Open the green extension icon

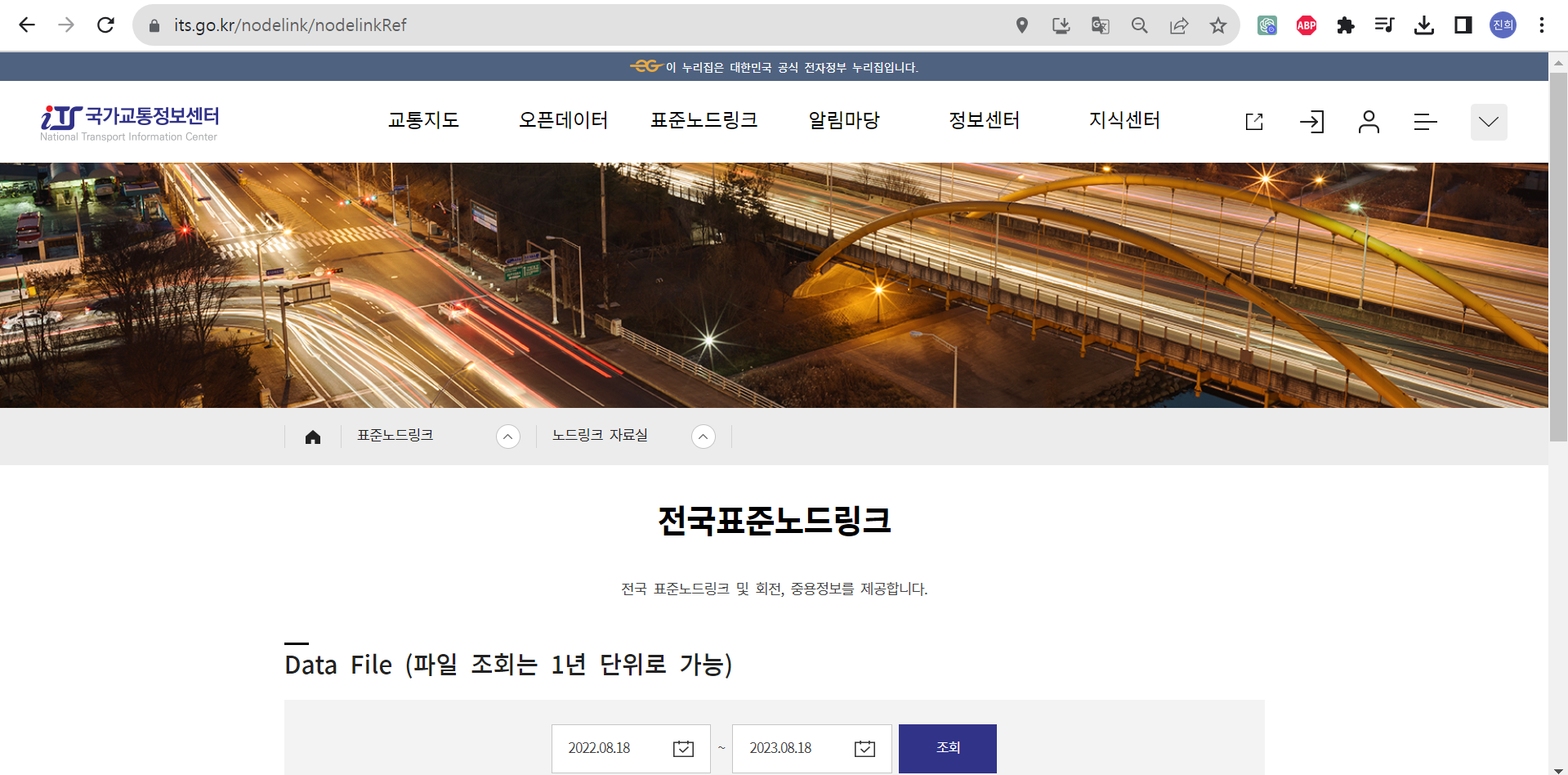(x=1267, y=25)
